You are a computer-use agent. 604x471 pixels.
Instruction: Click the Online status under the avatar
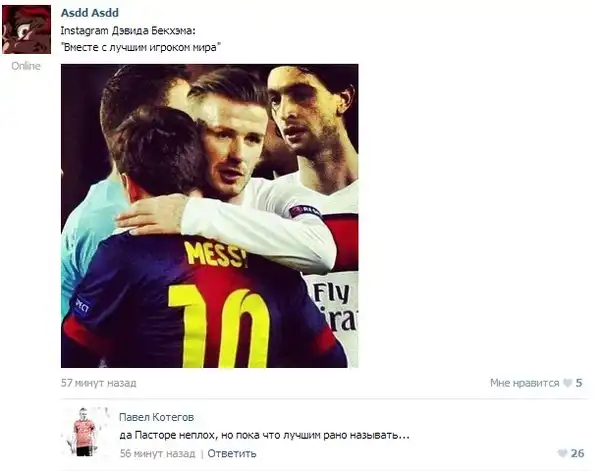pyautogui.click(x=26, y=66)
